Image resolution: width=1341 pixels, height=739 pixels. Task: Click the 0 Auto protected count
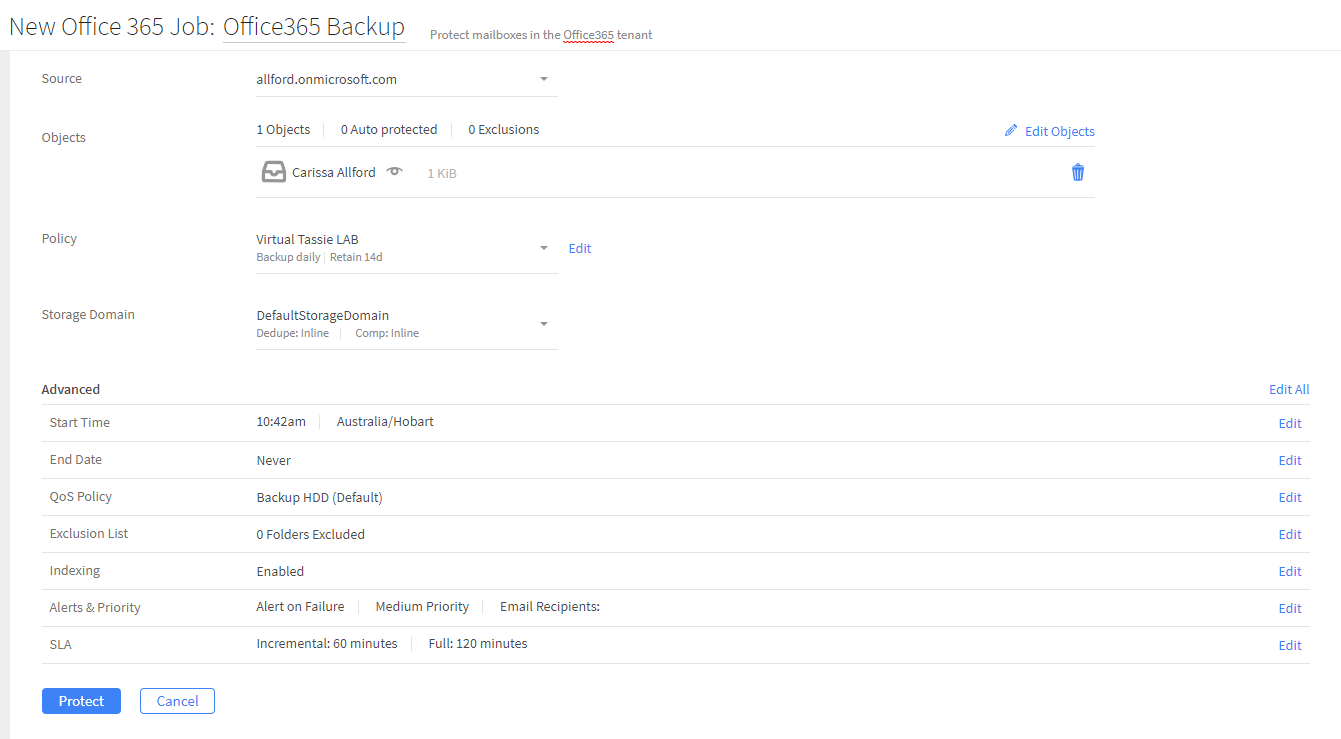click(389, 129)
